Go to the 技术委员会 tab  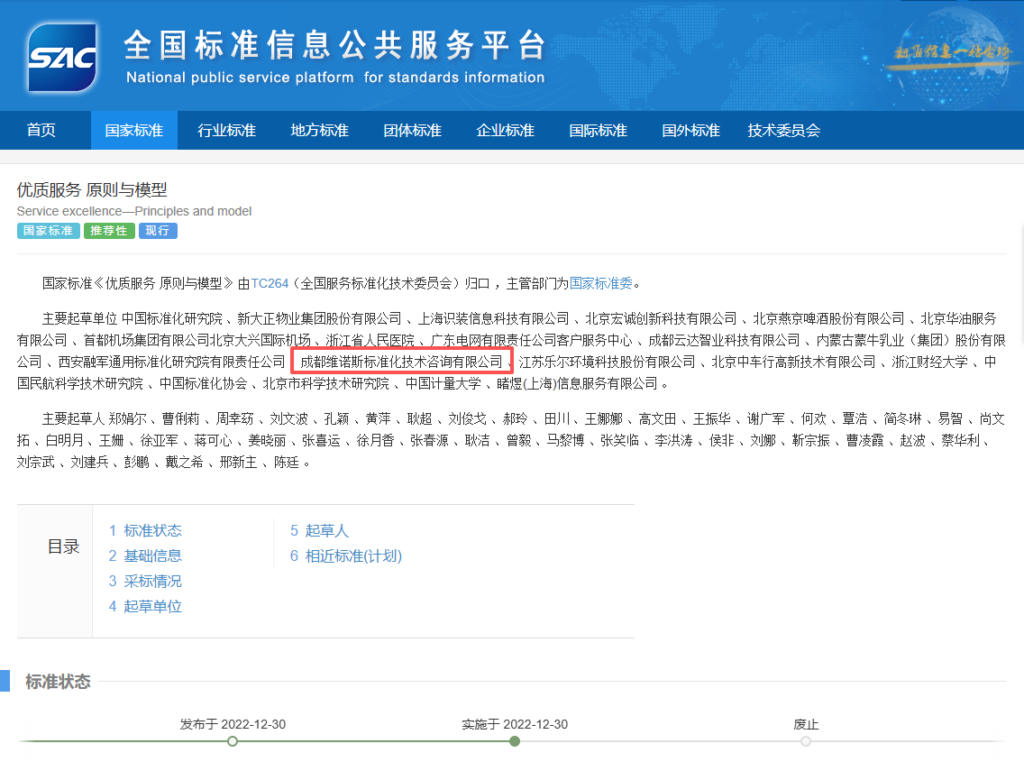coord(784,131)
